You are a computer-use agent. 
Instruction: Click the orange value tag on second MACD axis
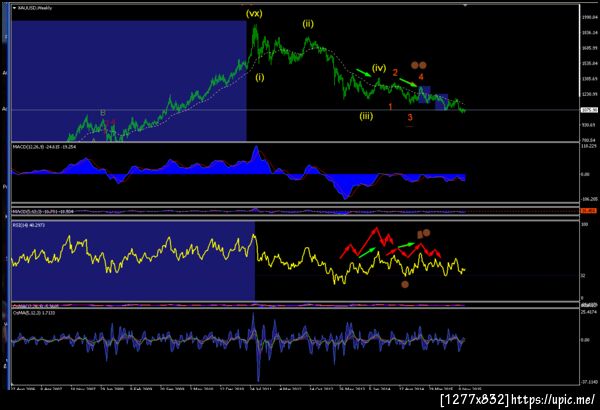point(589,211)
